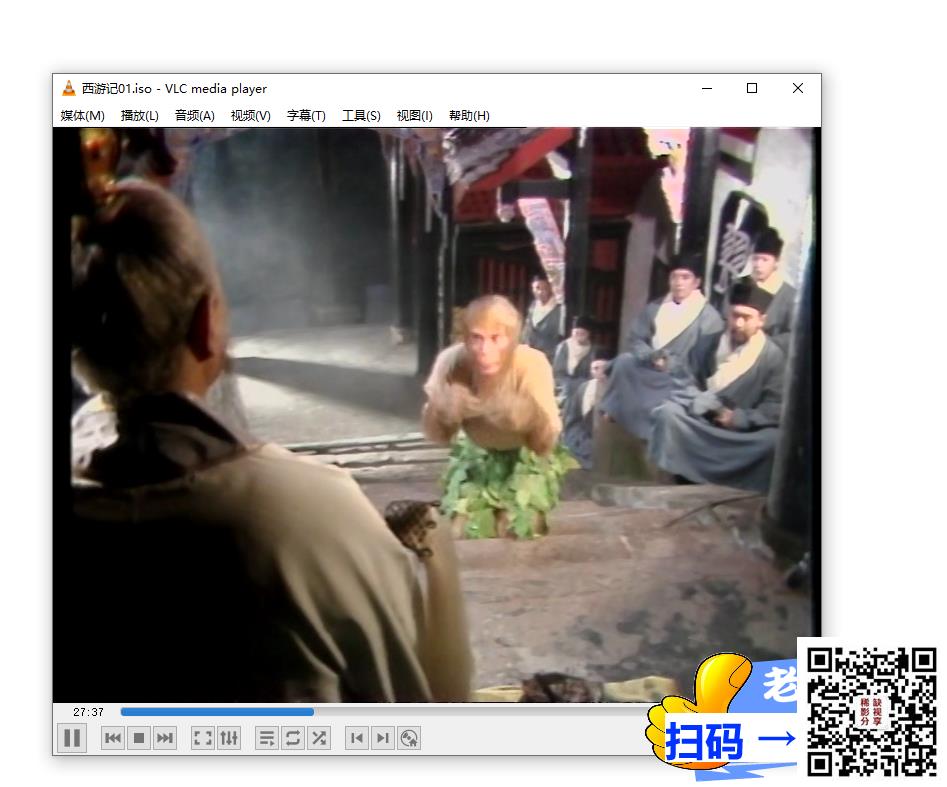Open the DVD disc menu
947x787 pixels.
coord(409,738)
